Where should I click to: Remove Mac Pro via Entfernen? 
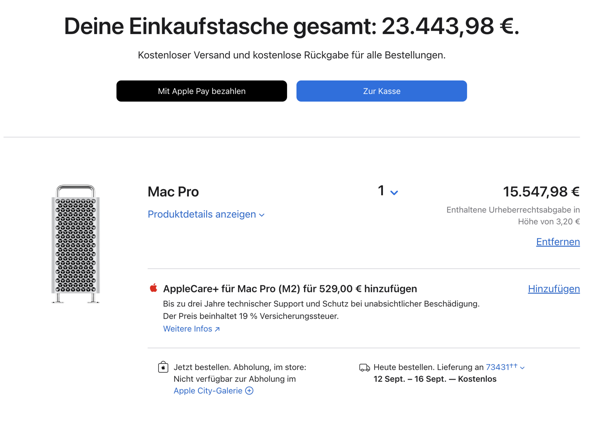[x=558, y=242]
